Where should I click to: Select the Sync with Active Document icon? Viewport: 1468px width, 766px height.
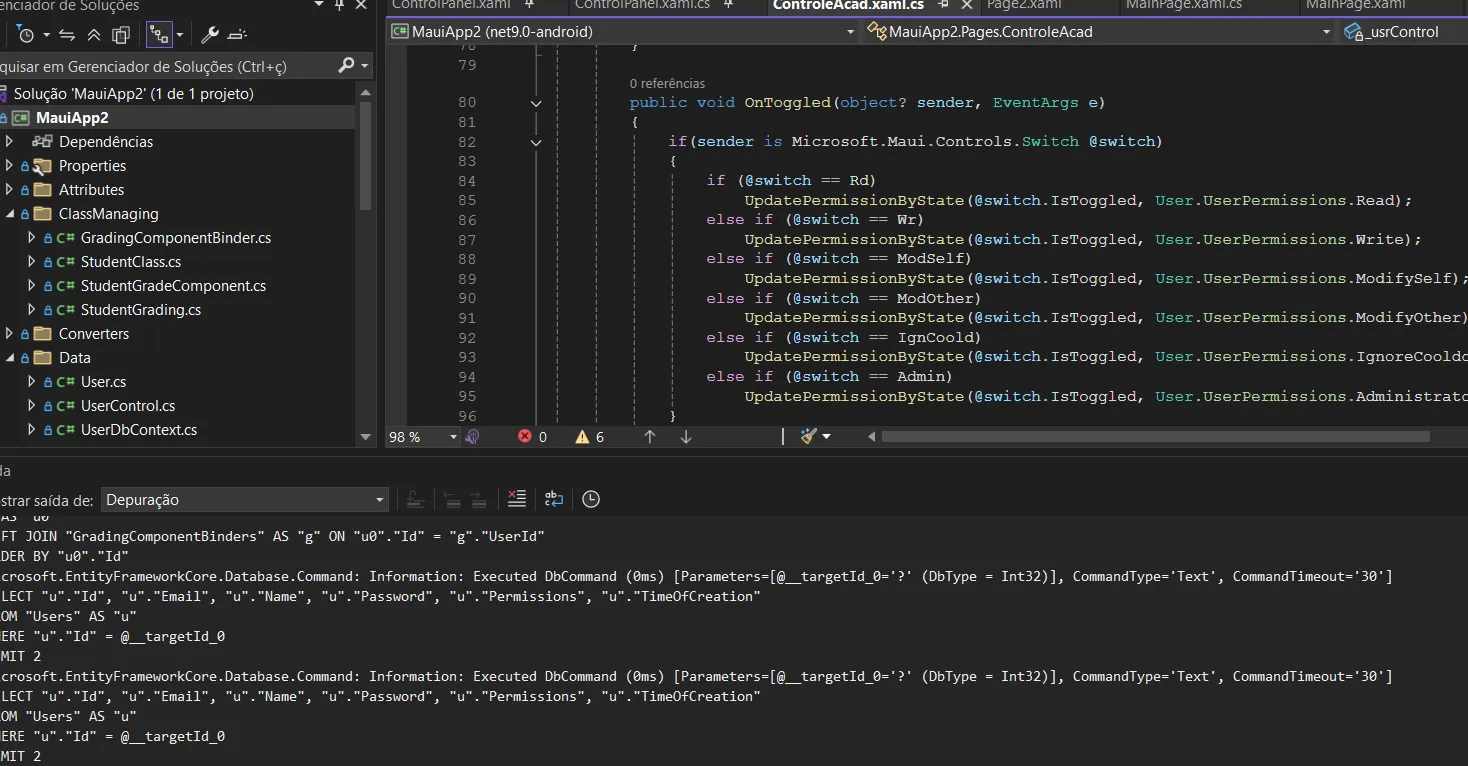tap(65, 35)
